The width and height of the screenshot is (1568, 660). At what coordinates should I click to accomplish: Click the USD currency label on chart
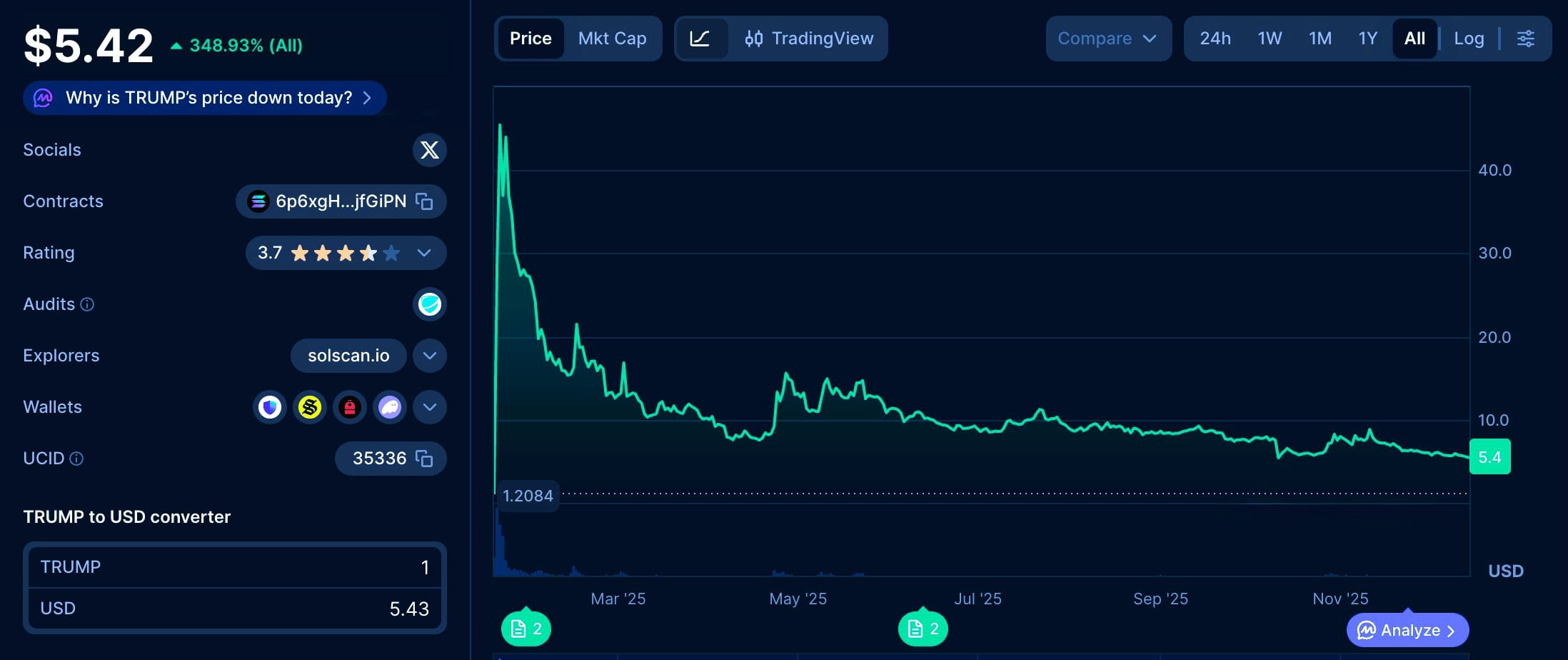coord(1506,571)
